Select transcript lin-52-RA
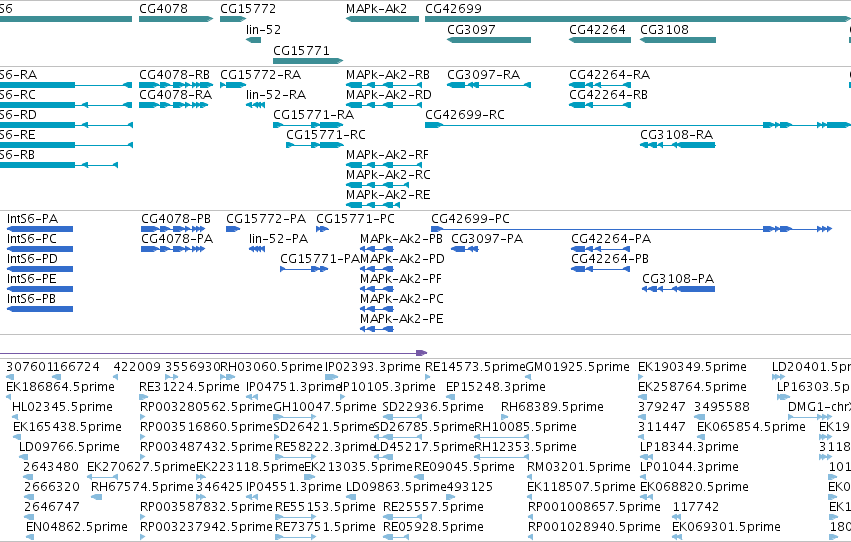This screenshot has width=851, height=542. pos(256,105)
